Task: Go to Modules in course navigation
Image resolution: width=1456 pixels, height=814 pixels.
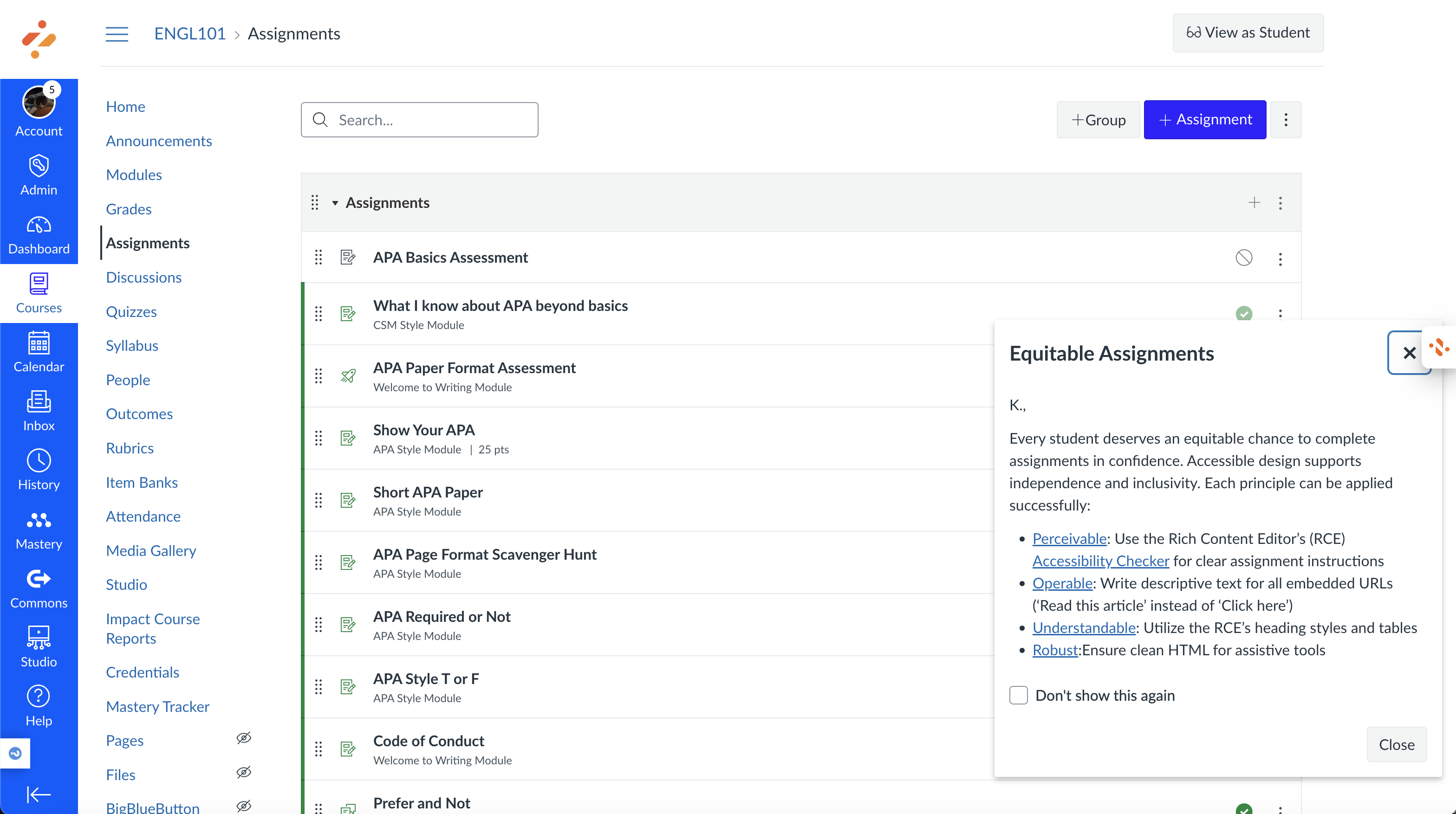Action: pyautogui.click(x=133, y=174)
